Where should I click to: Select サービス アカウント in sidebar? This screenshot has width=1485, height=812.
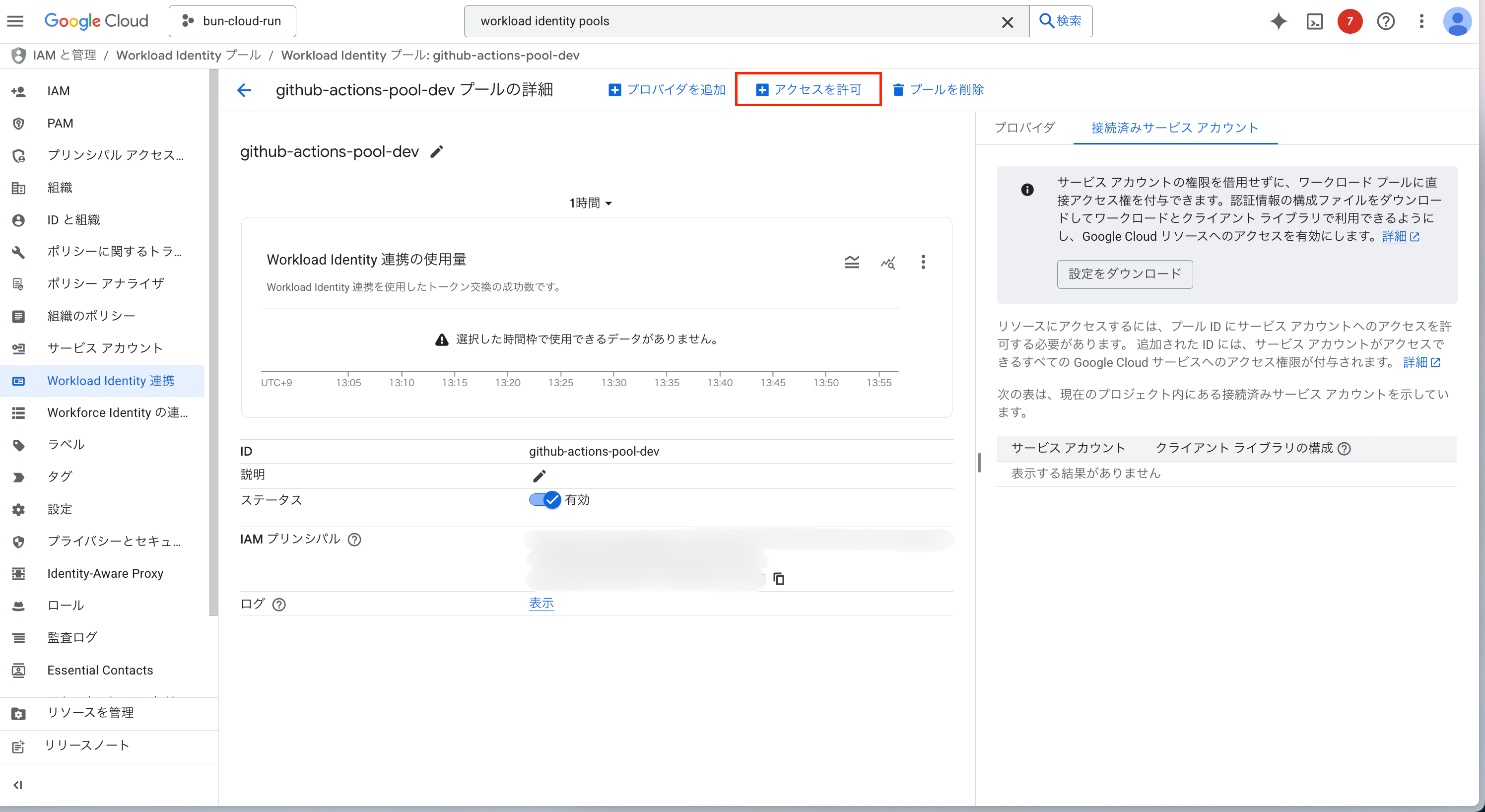coord(105,348)
